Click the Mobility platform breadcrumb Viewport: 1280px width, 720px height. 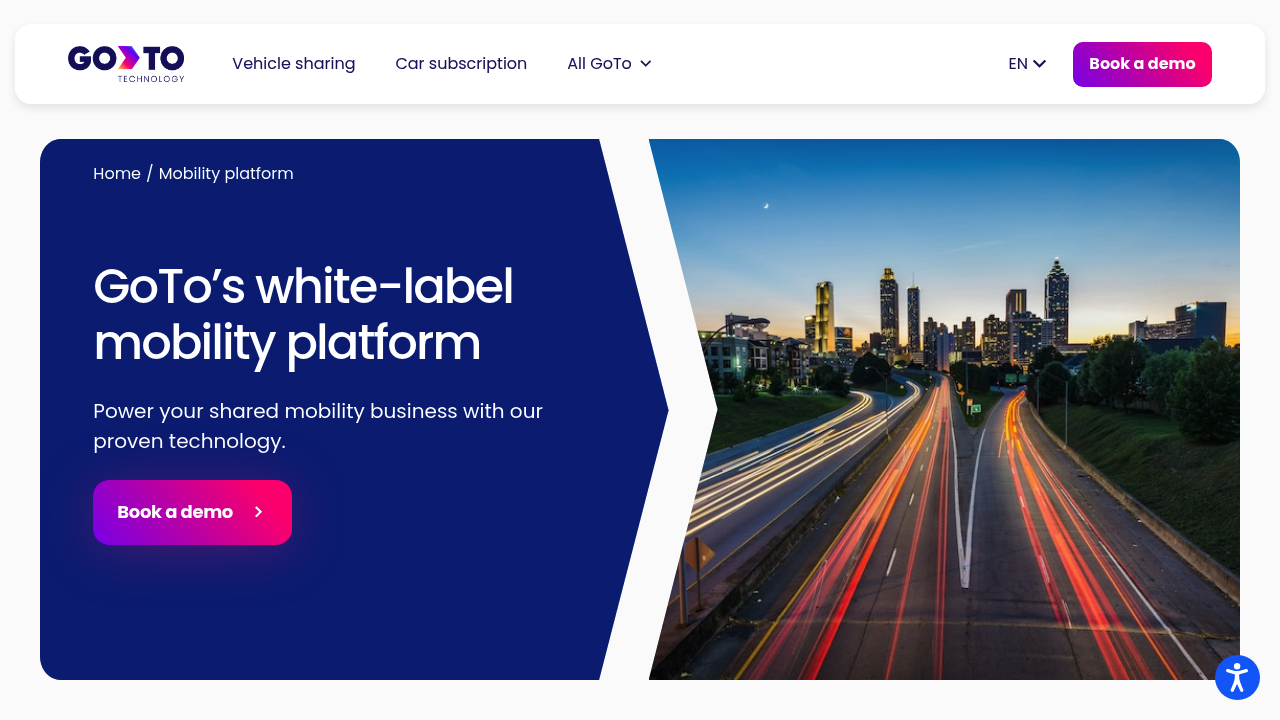226,174
